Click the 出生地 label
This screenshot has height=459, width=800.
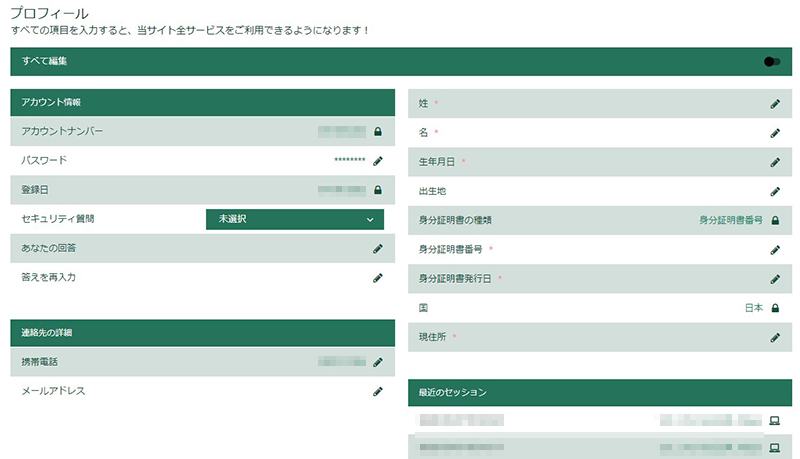pyautogui.click(x=432, y=191)
